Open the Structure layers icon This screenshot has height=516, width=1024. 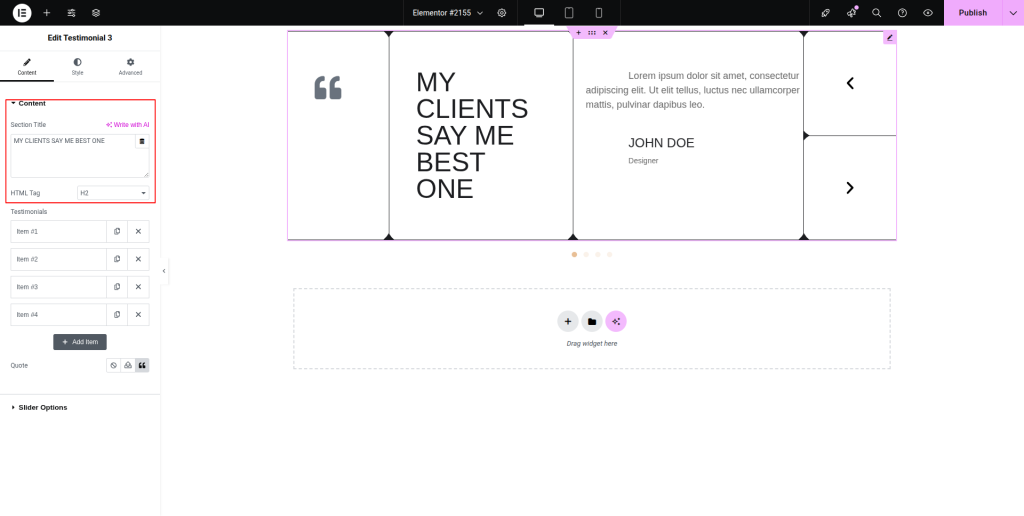coord(96,12)
